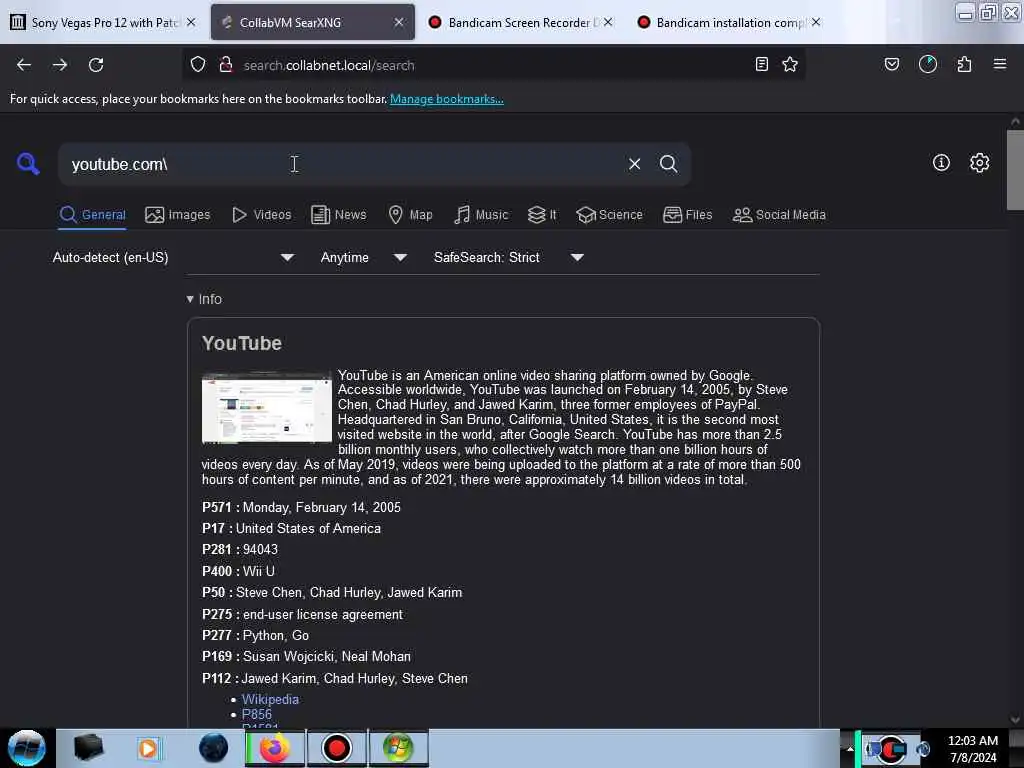This screenshot has width=1024, height=768.
Task: Collapse the Info section
Action: tap(204, 299)
